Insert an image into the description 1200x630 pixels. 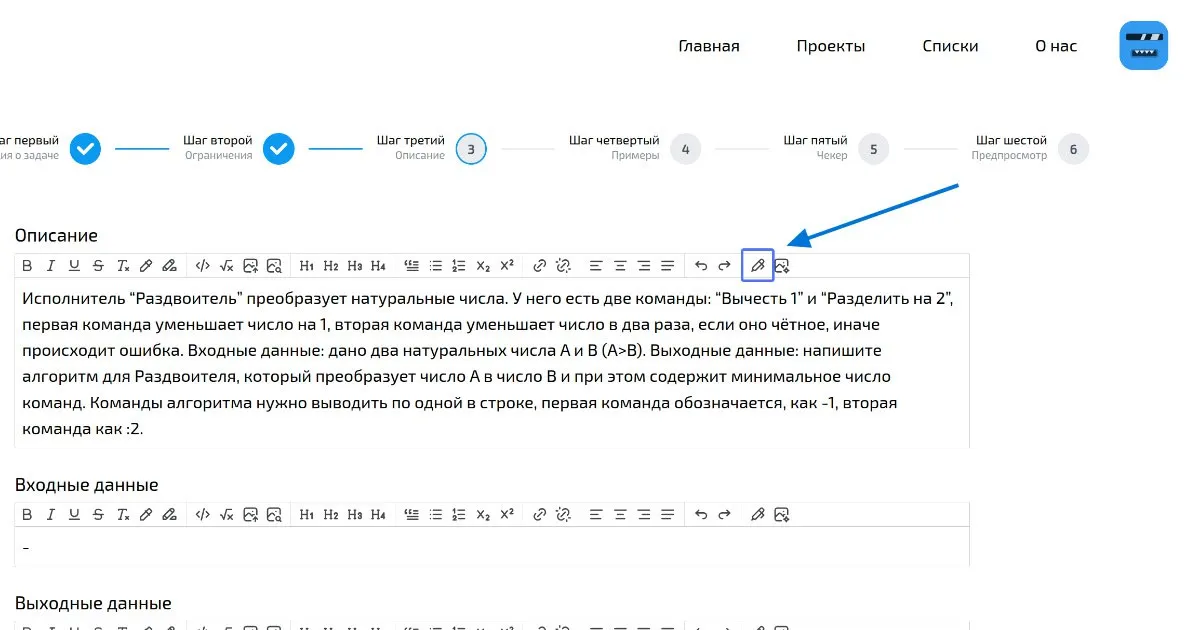(x=251, y=265)
